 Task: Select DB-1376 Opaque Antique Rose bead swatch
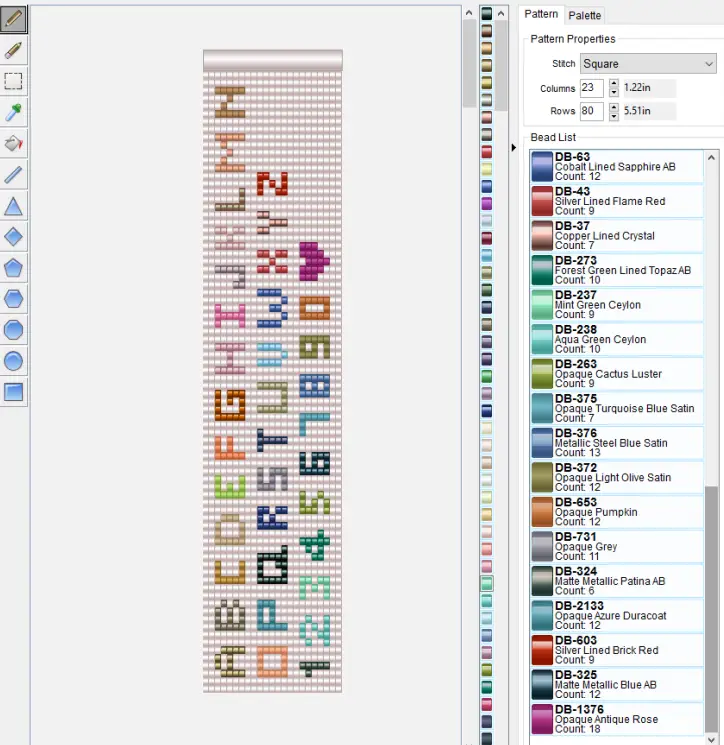(x=542, y=719)
